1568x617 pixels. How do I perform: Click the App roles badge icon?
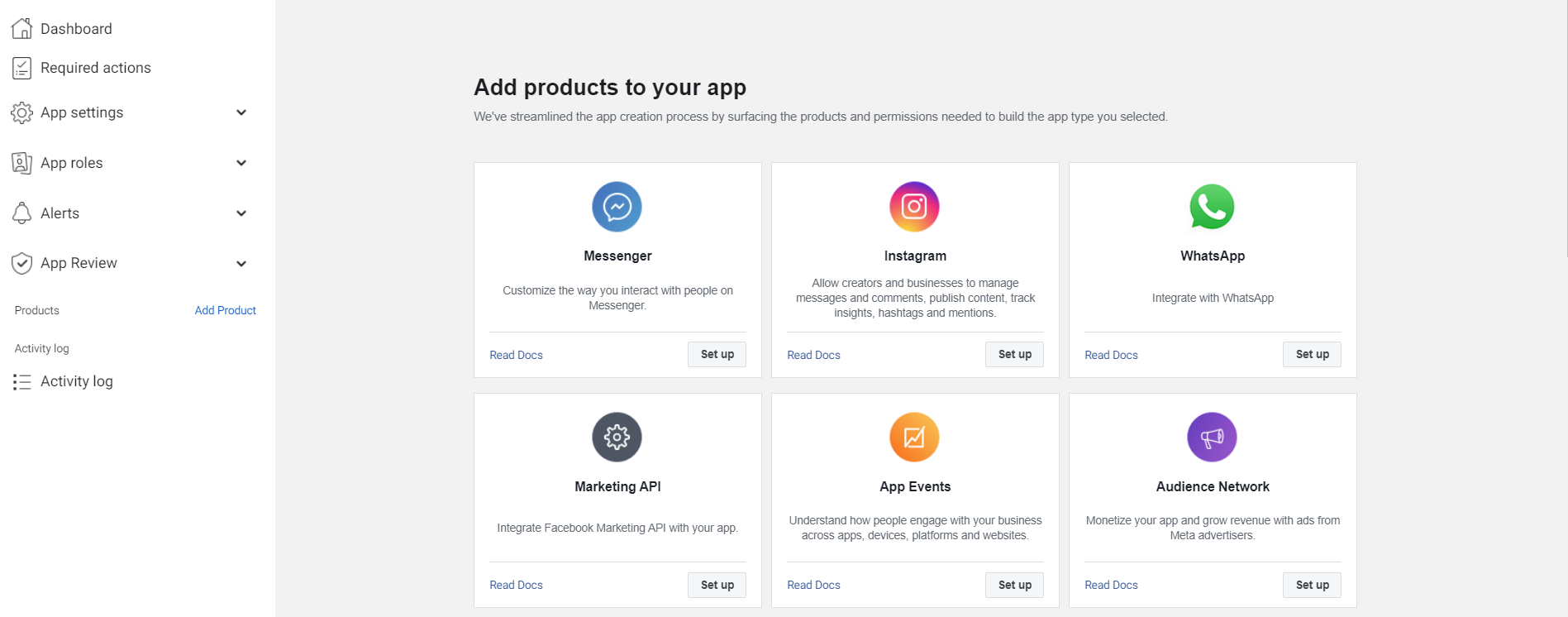click(x=22, y=163)
